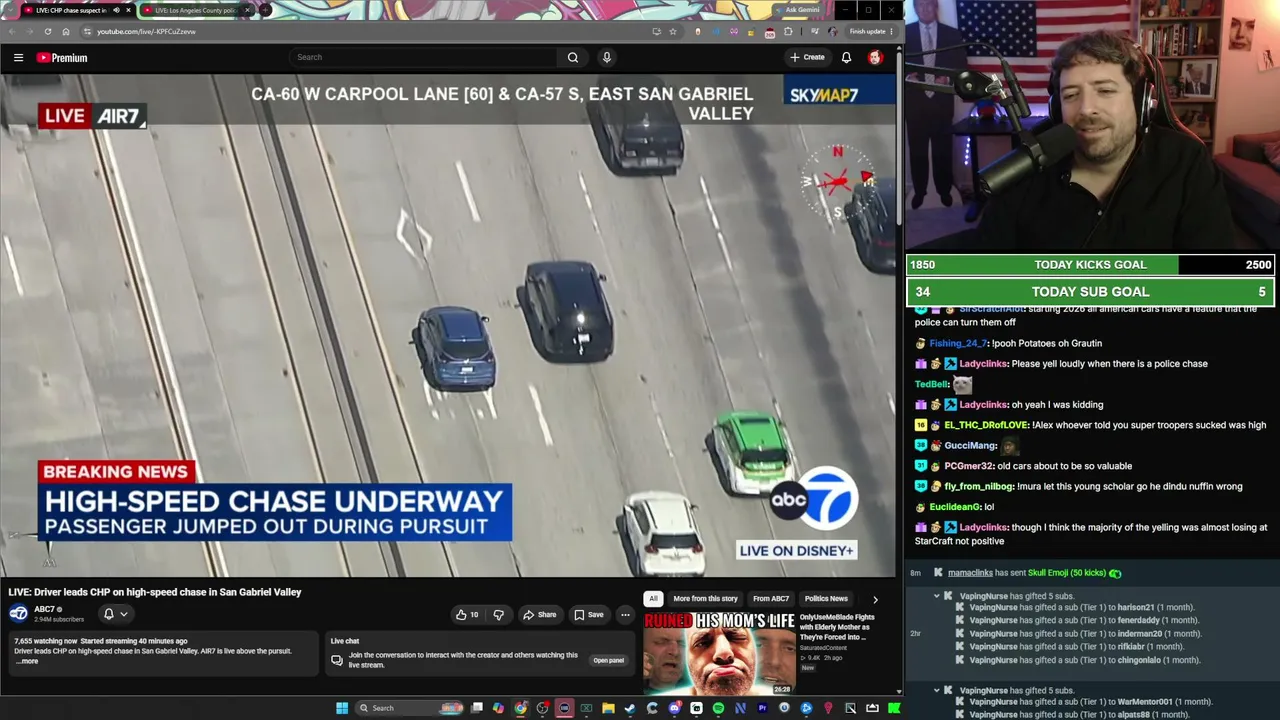1280x720 pixels.
Task: Open File Explorer from the taskbar
Action: tap(608, 708)
